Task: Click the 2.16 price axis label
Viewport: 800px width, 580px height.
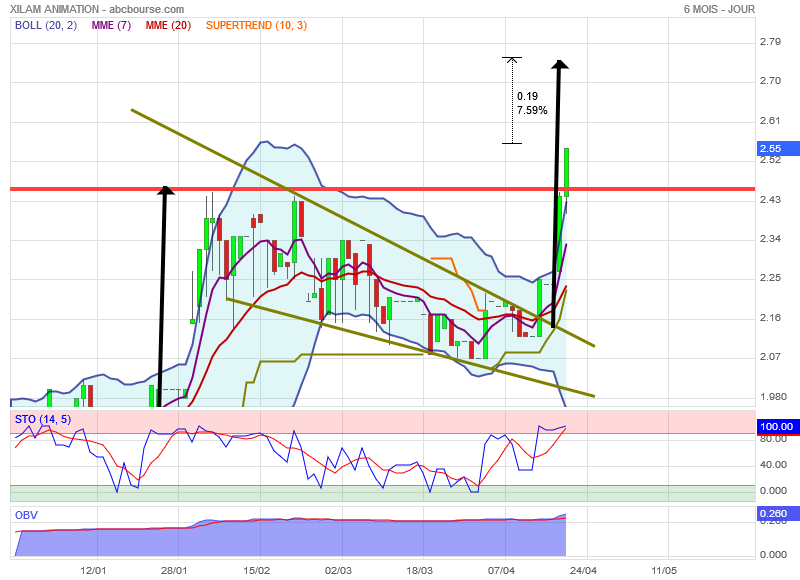Action: tap(770, 318)
